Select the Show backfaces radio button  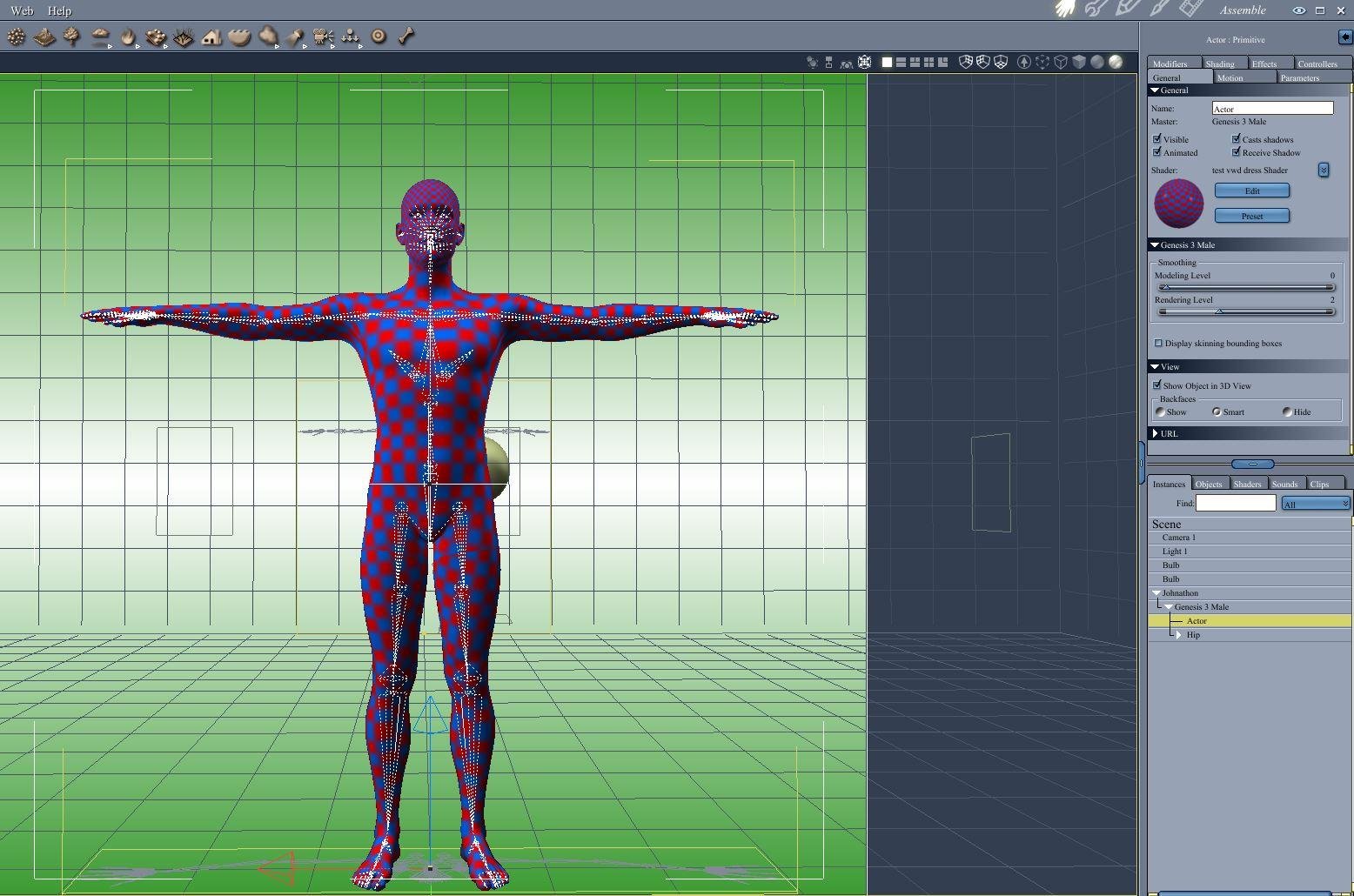point(1160,411)
